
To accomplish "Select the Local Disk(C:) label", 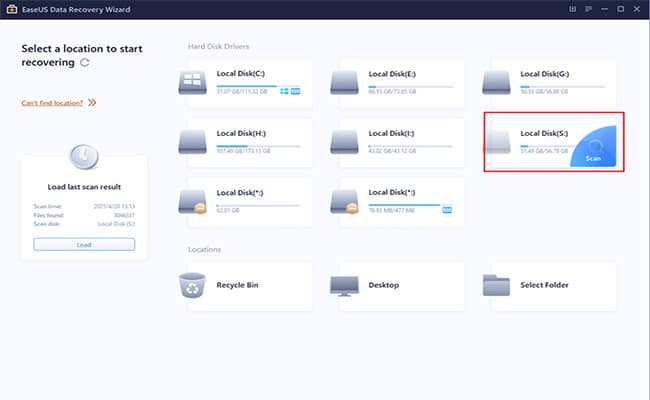I will coord(240,74).
